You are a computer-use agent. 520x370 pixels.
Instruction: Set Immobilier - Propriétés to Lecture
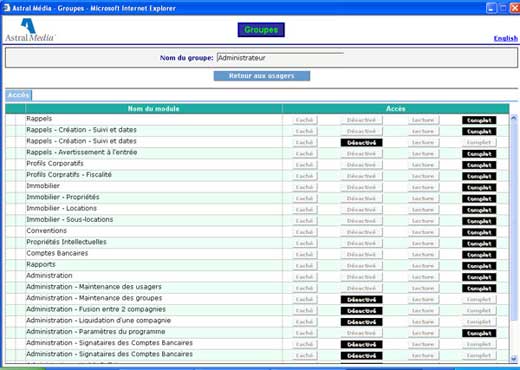tap(423, 199)
